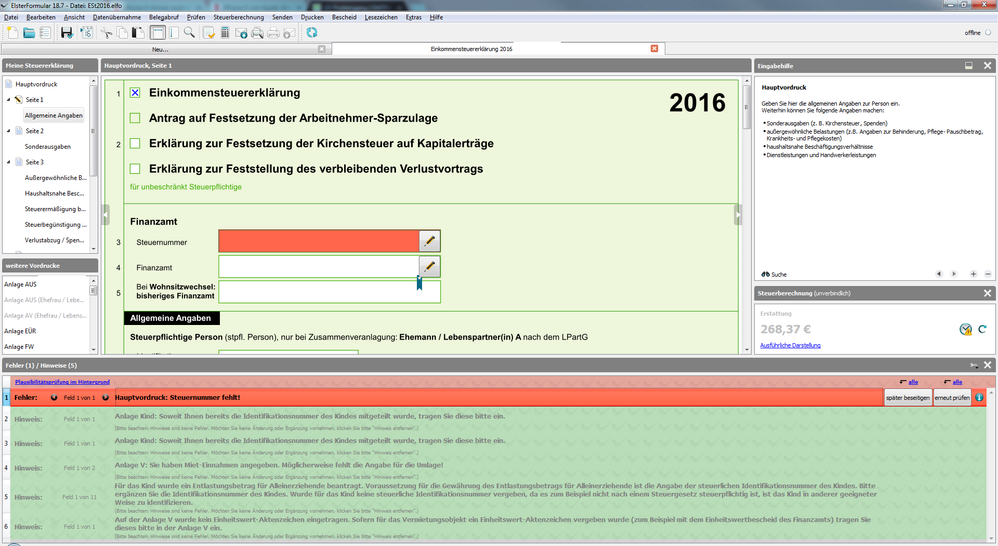Collapse the left panel with side arrow
The width and height of the screenshot is (998, 546).
(106, 214)
